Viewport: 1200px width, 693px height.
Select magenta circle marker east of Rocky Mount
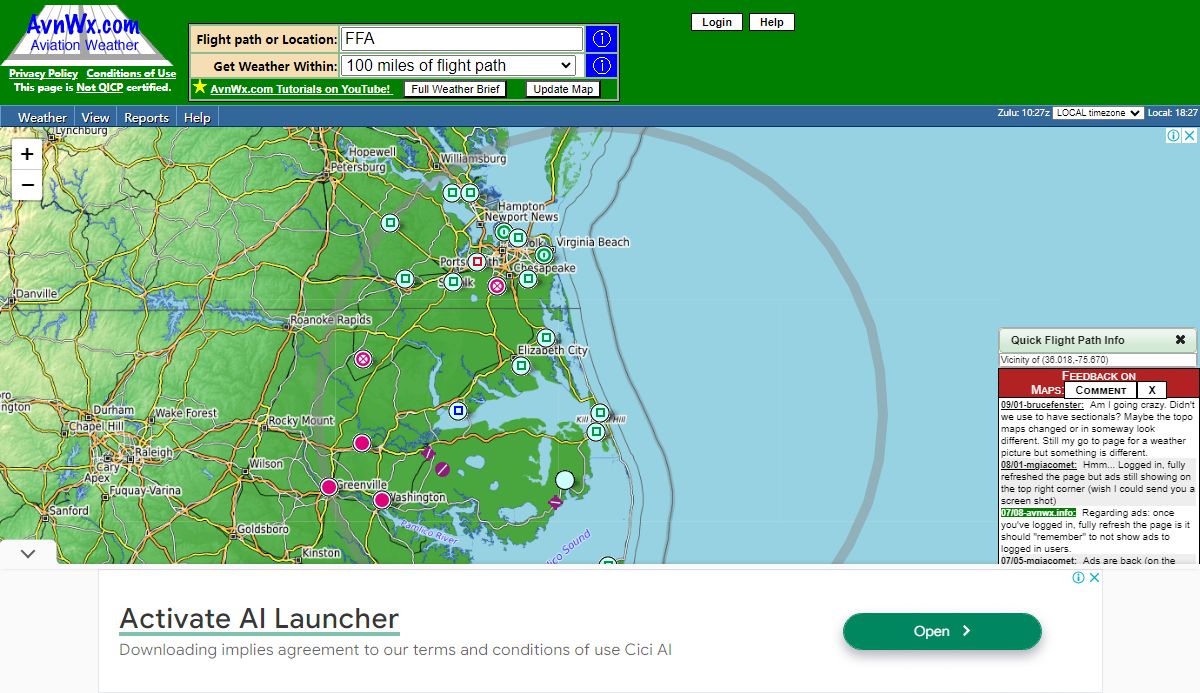click(x=361, y=442)
